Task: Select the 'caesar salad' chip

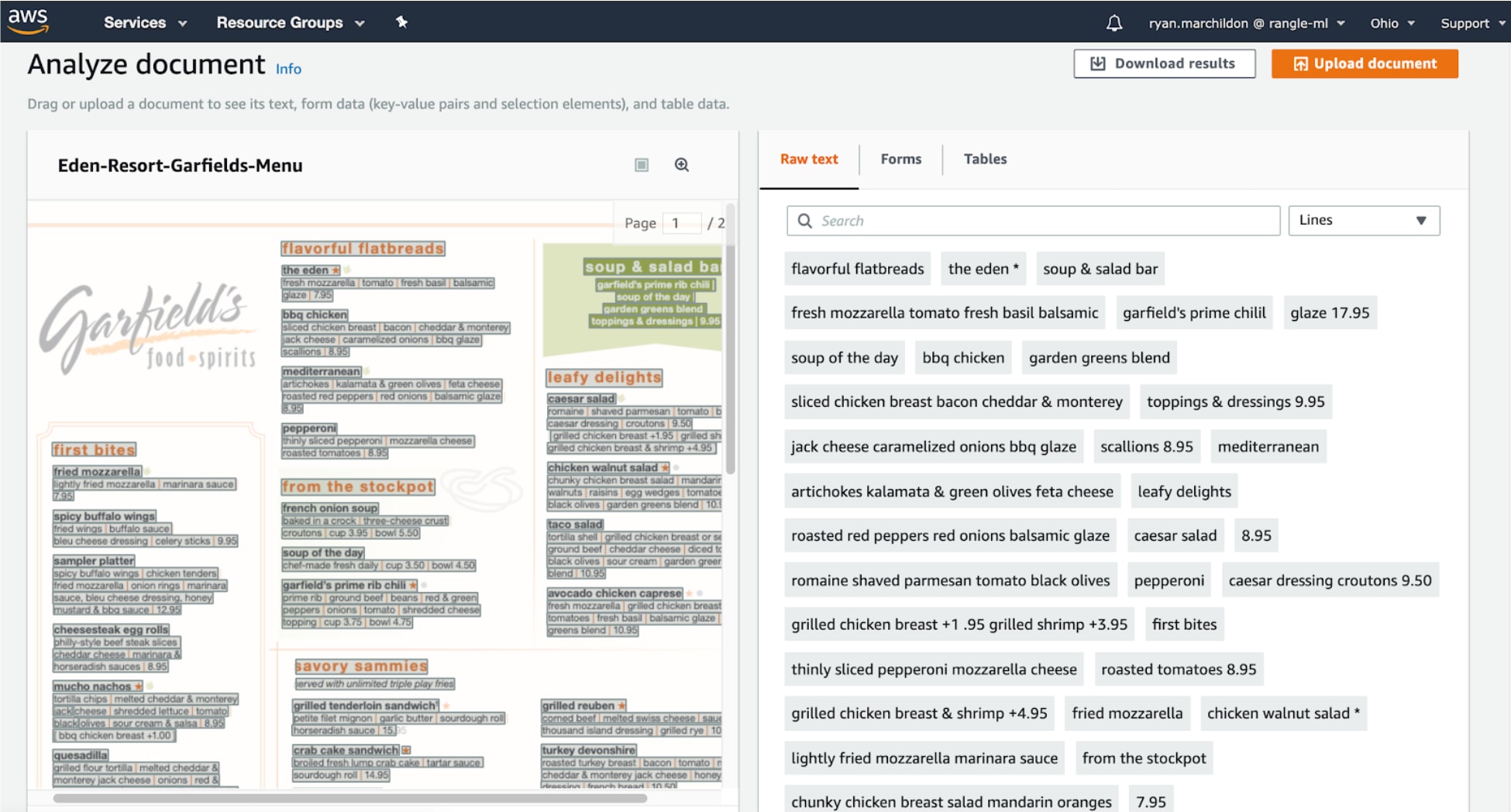Action: [1175, 536]
